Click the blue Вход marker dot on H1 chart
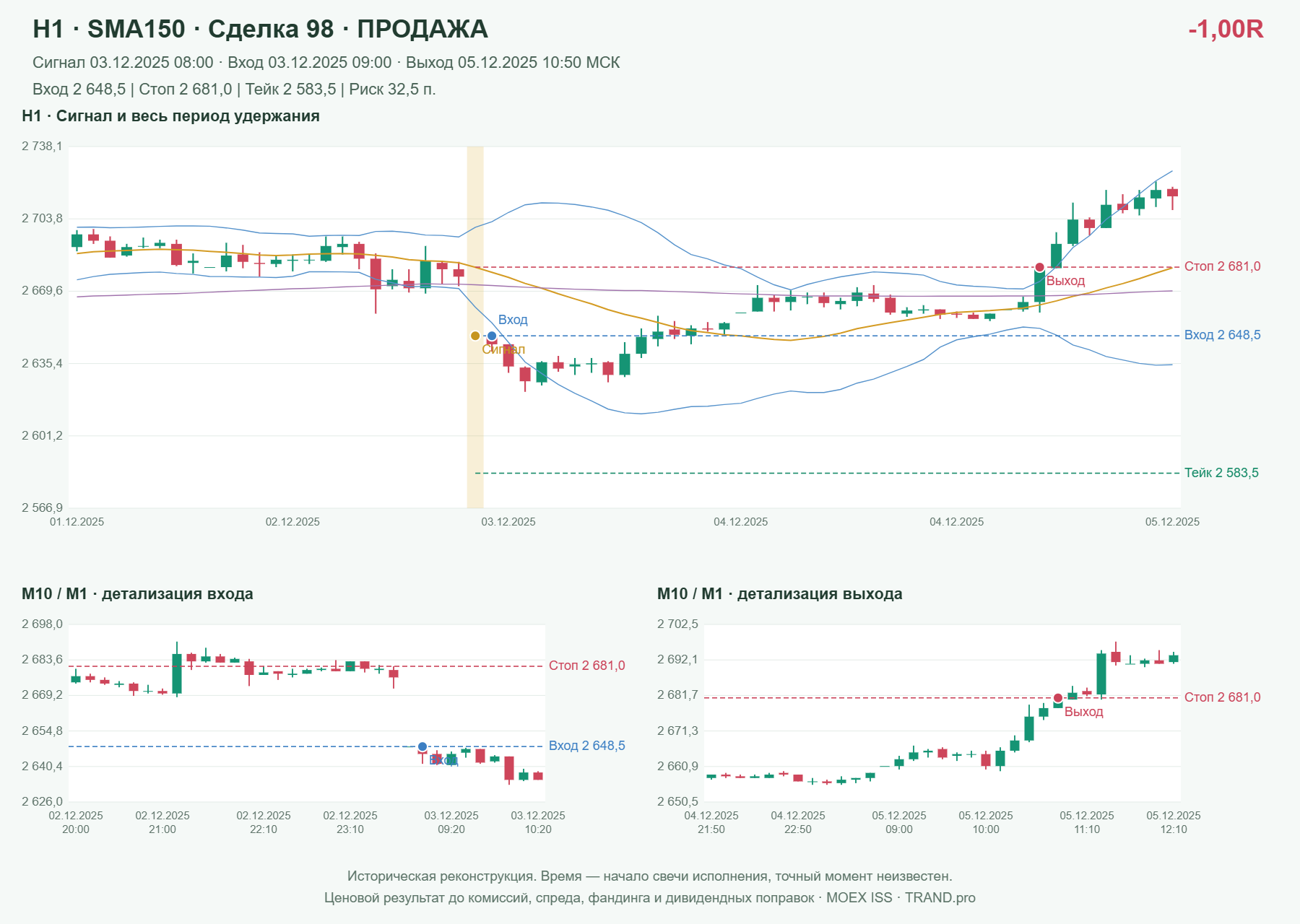 (492, 336)
